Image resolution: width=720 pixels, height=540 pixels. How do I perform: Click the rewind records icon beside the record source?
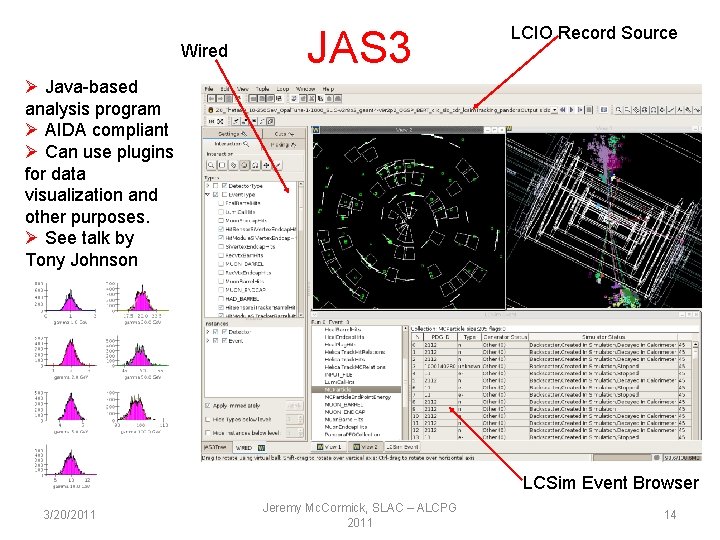point(562,110)
